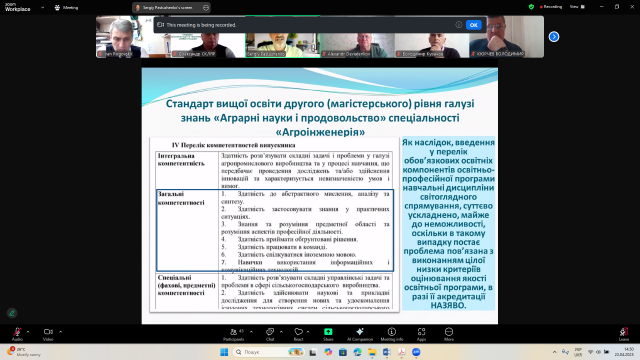
Task: Open the Participants panel
Action: point(234,333)
